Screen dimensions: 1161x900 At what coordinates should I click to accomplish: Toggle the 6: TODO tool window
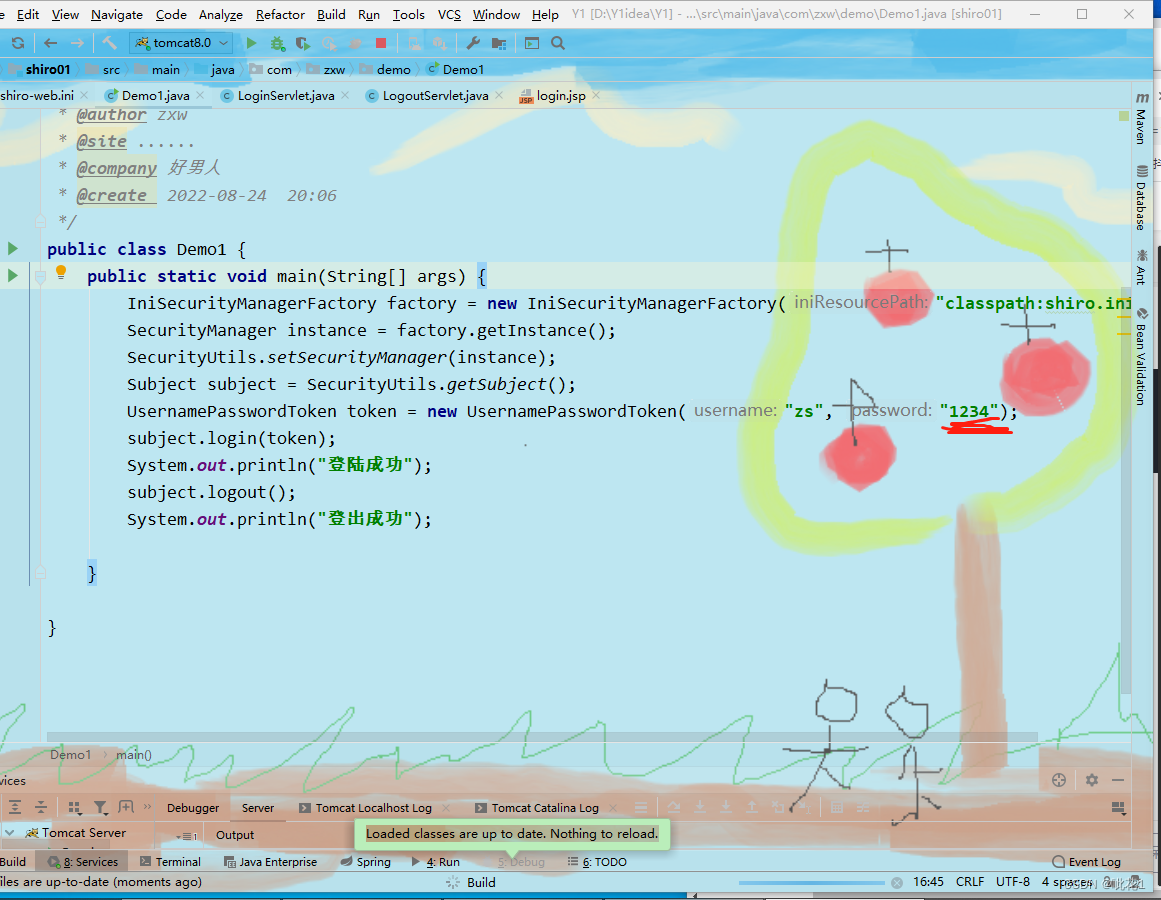tap(597, 862)
